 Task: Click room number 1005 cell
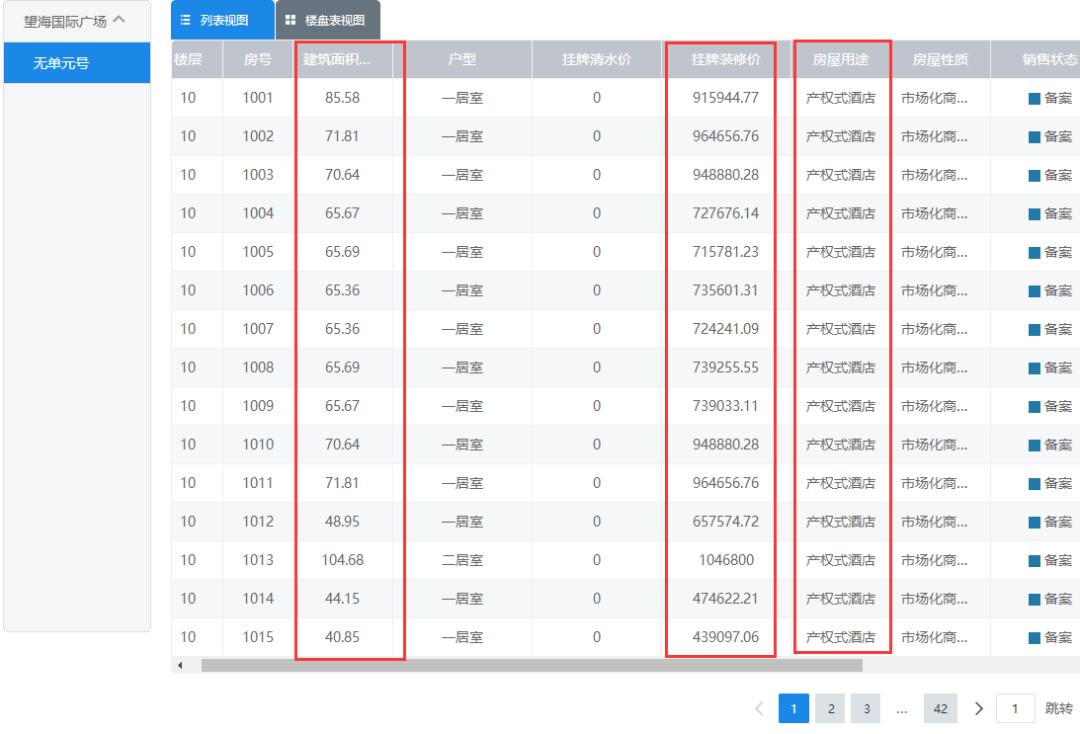(258, 252)
